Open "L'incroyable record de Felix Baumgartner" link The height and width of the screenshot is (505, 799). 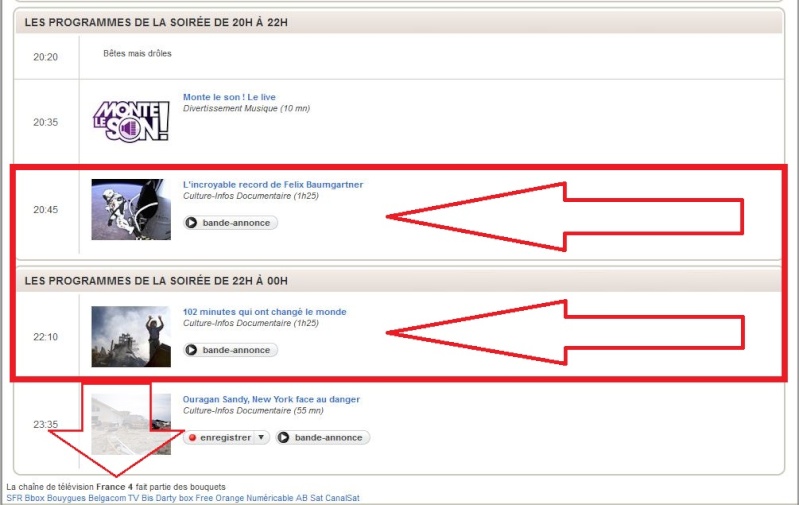[x=273, y=184]
